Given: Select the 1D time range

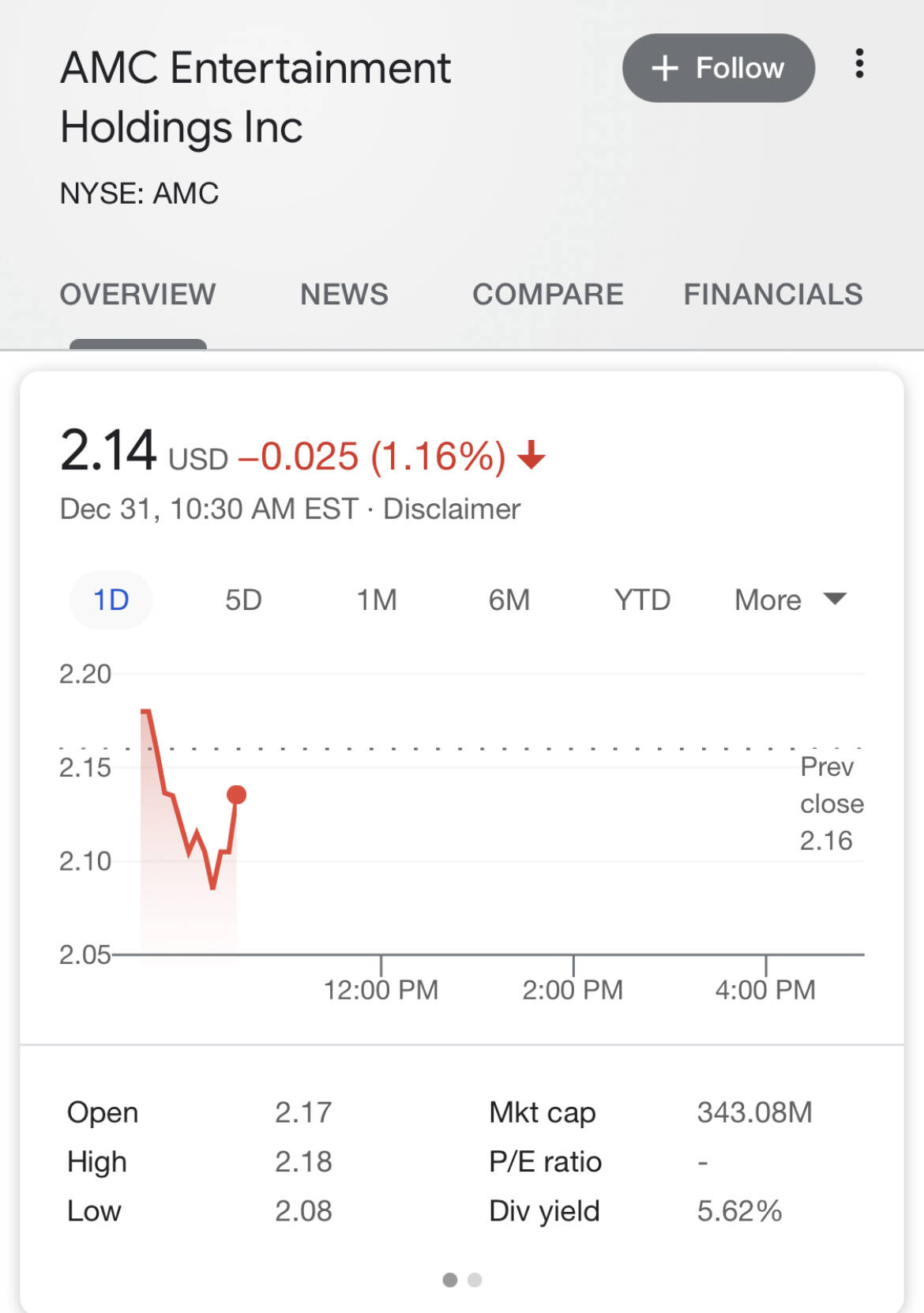Looking at the screenshot, I should click(111, 600).
